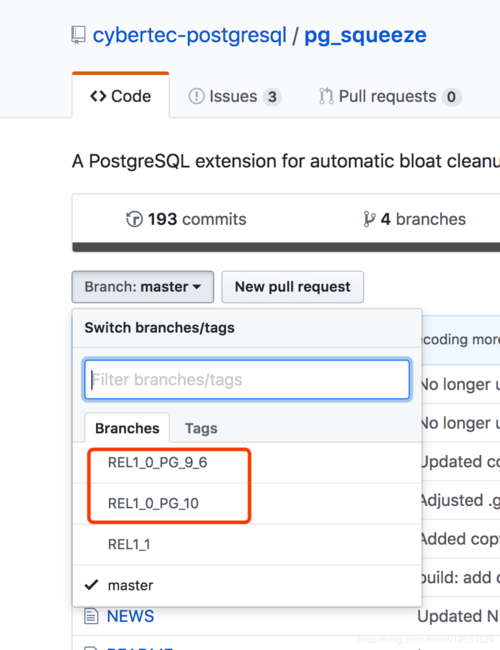Select branch REL1_0_PG_10

247,503
